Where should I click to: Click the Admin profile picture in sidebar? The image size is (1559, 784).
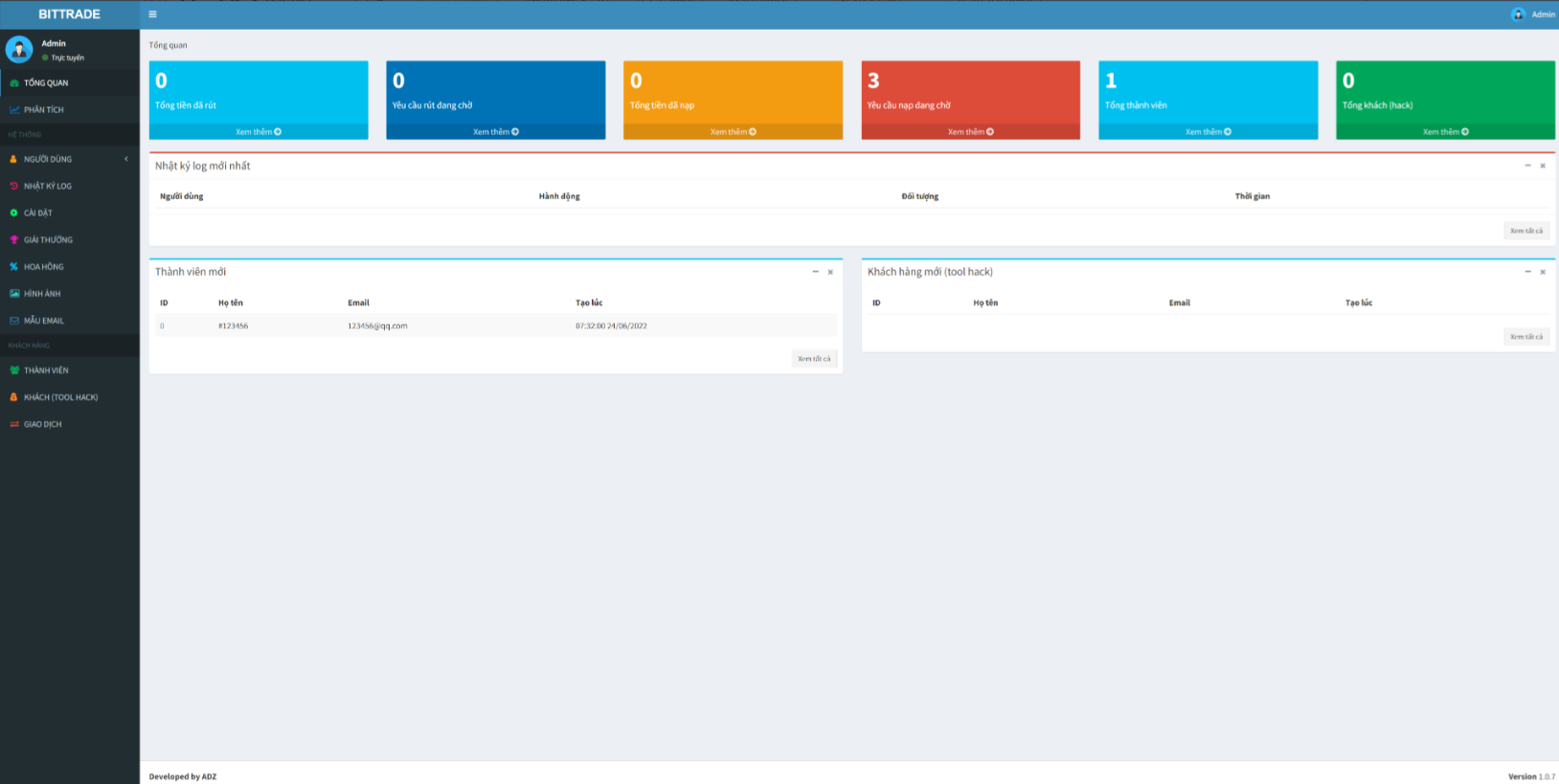point(19,49)
